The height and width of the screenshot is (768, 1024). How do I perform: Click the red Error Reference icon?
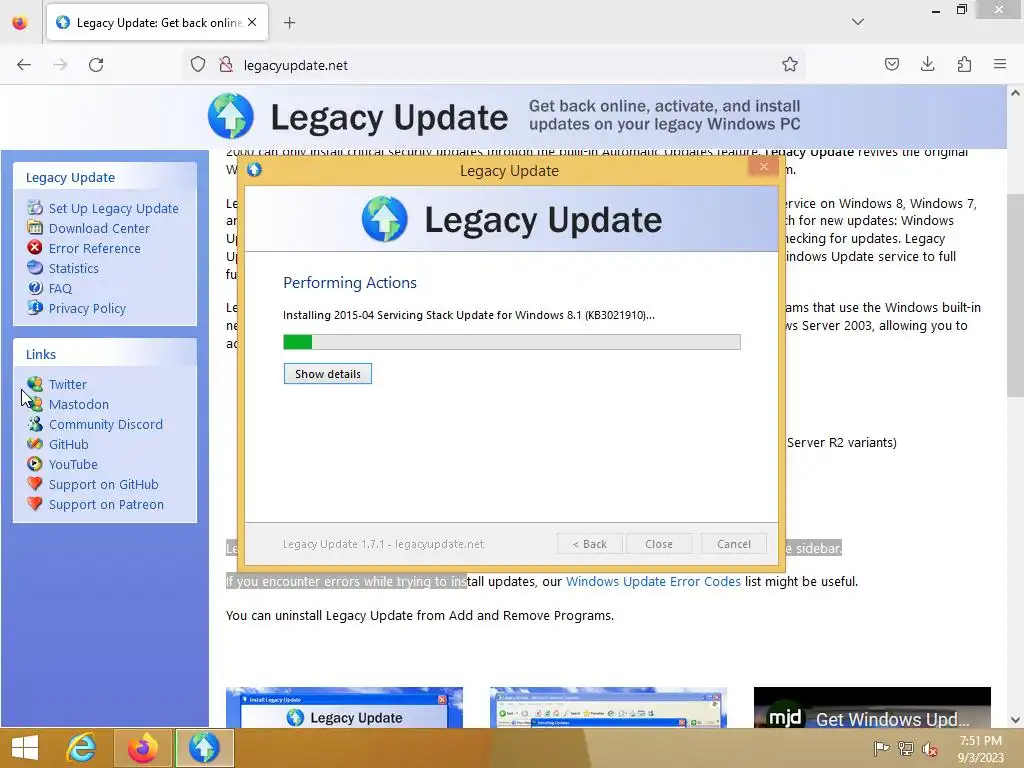pos(35,248)
